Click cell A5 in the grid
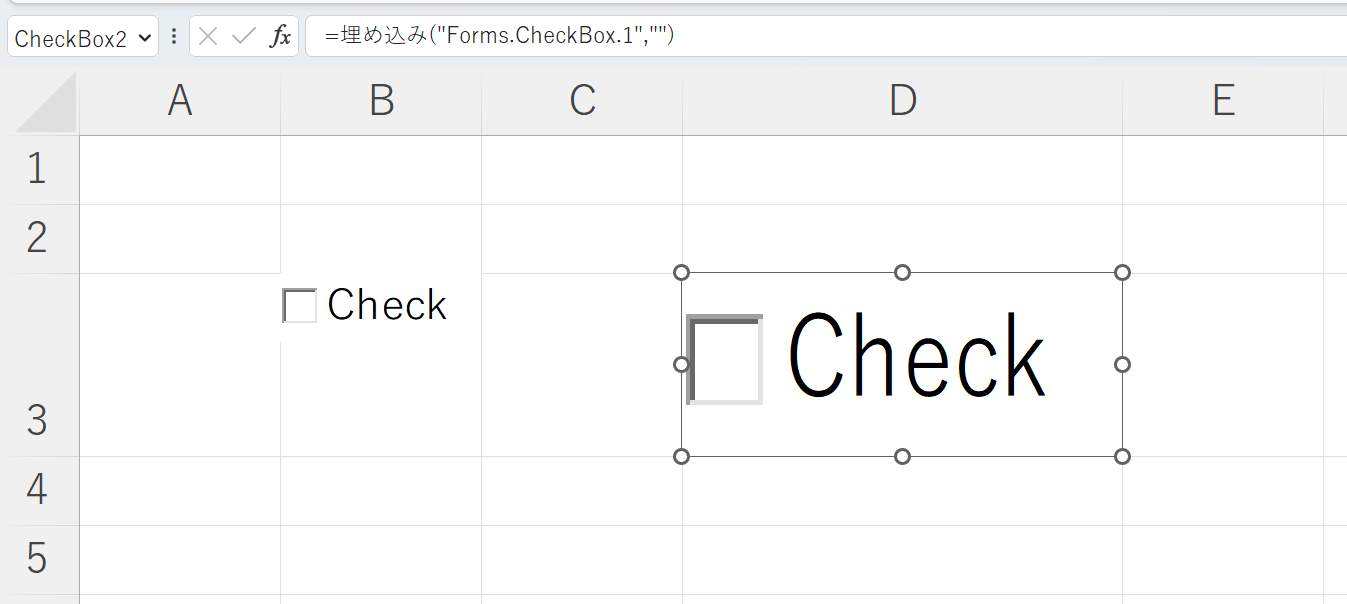The height and width of the screenshot is (604, 1347). click(180, 559)
